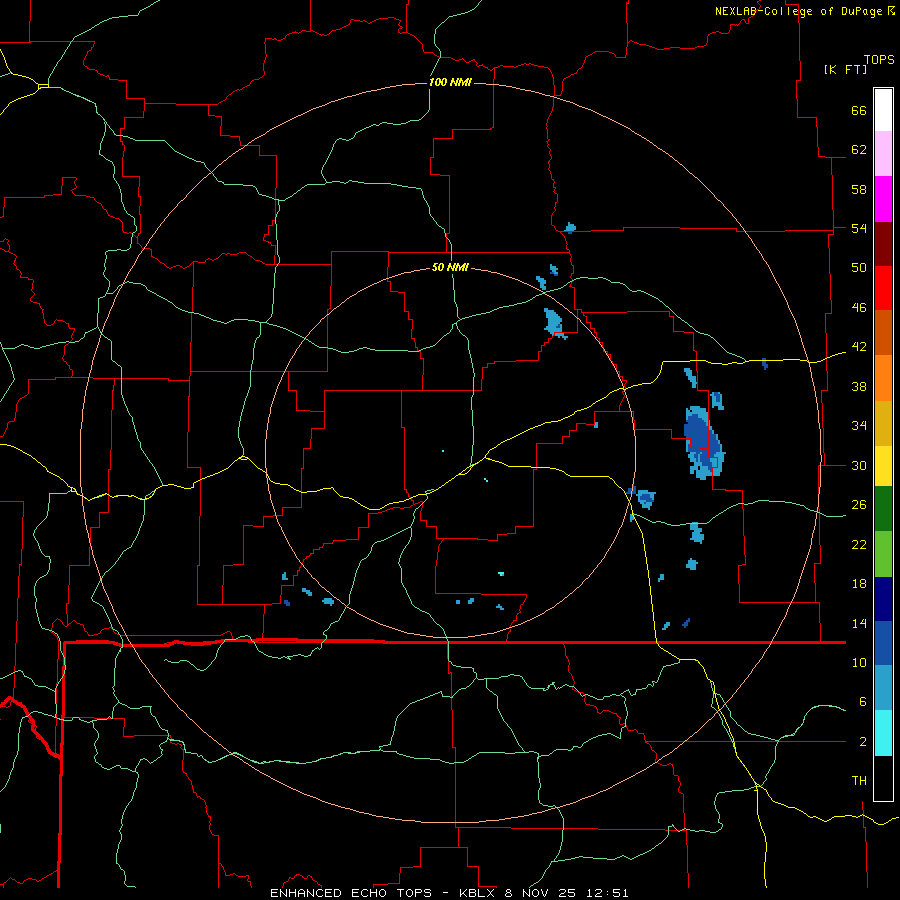Image resolution: width=900 pixels, height=900 pixels.
Task: Click the 58 value on the legend
Action: coord(859,189)
